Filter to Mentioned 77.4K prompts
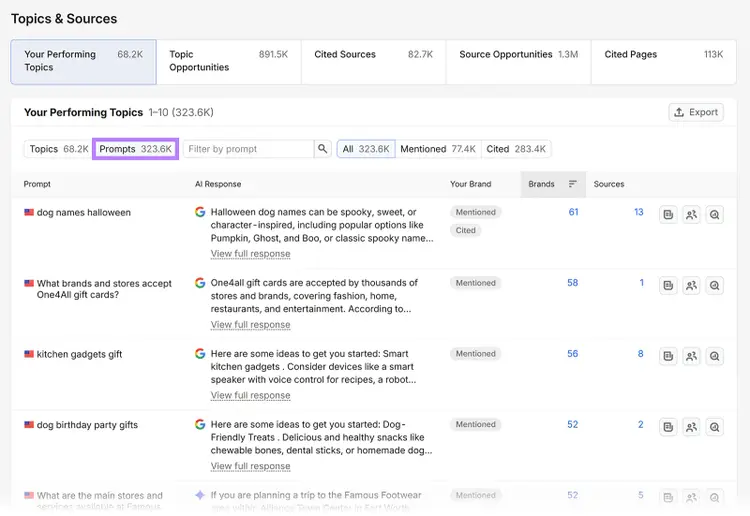750x516 pixels. point(438,149)
